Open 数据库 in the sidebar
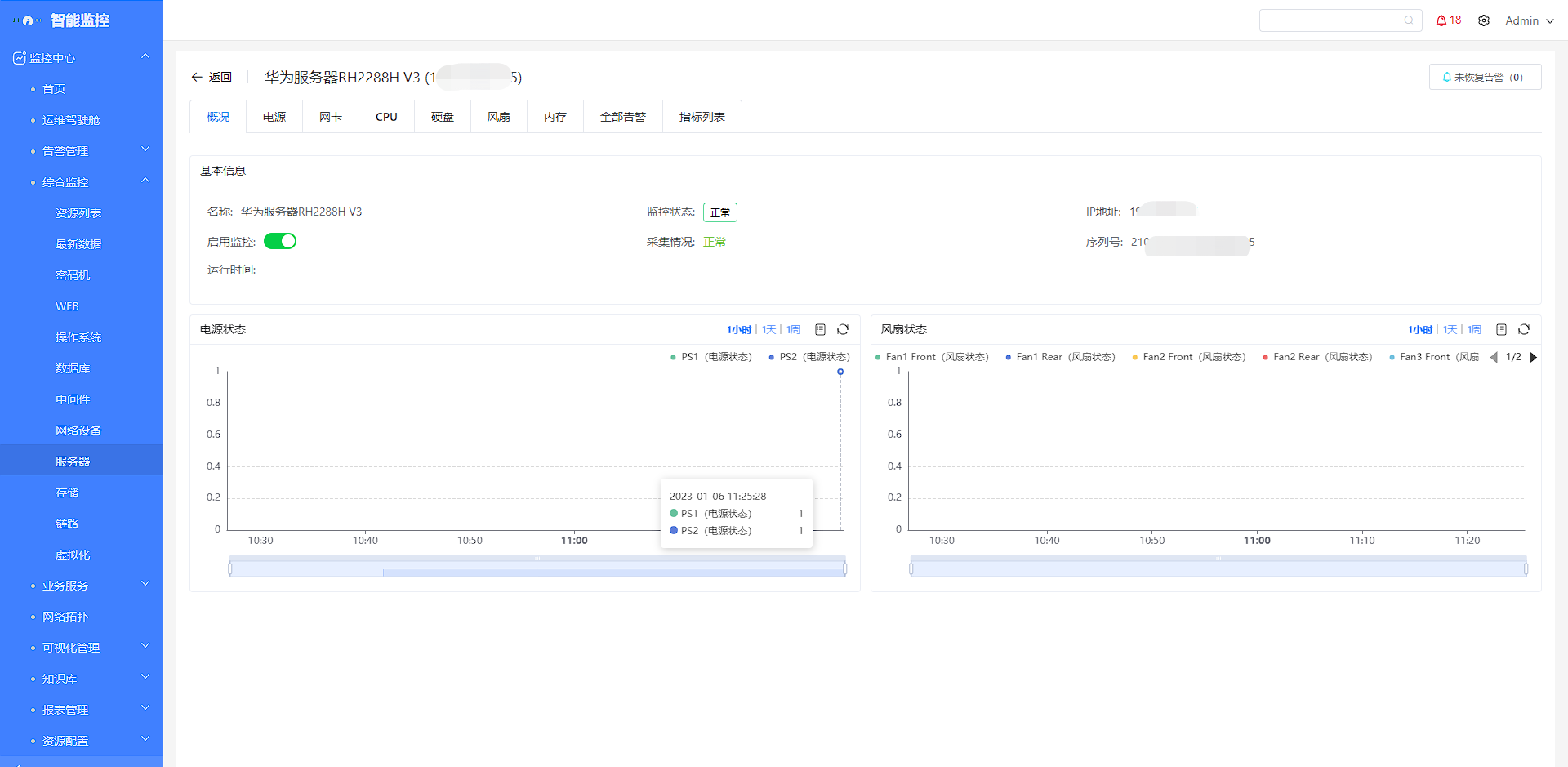Image resolution: width=1568 pixels, height=767 pixels. click(x=73, y=368)
